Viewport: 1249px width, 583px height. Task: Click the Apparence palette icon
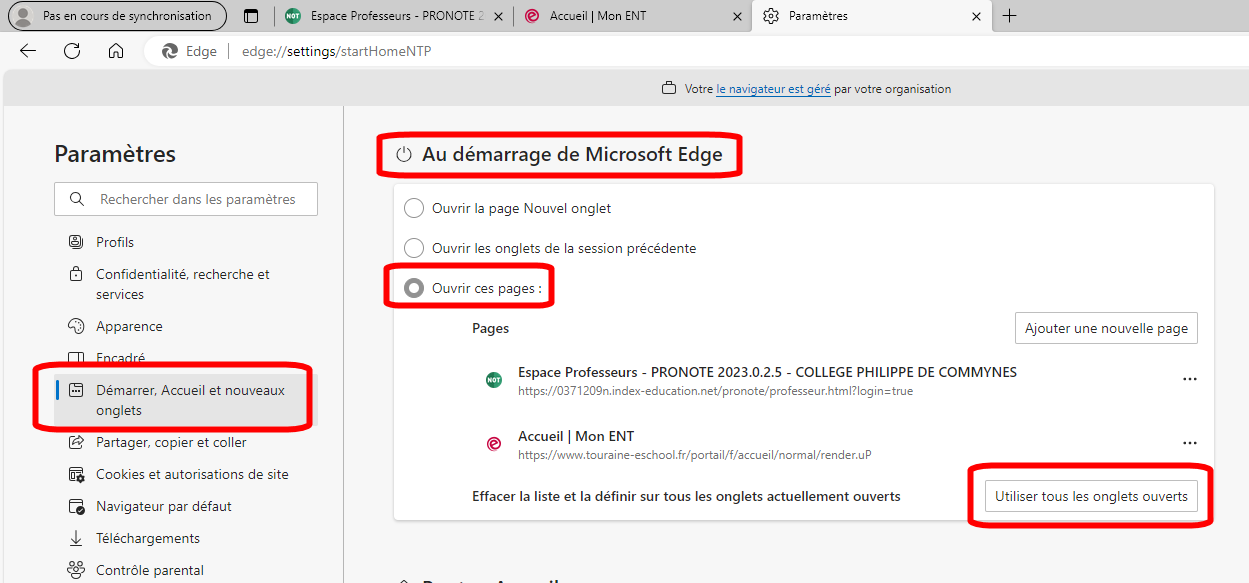76,326
